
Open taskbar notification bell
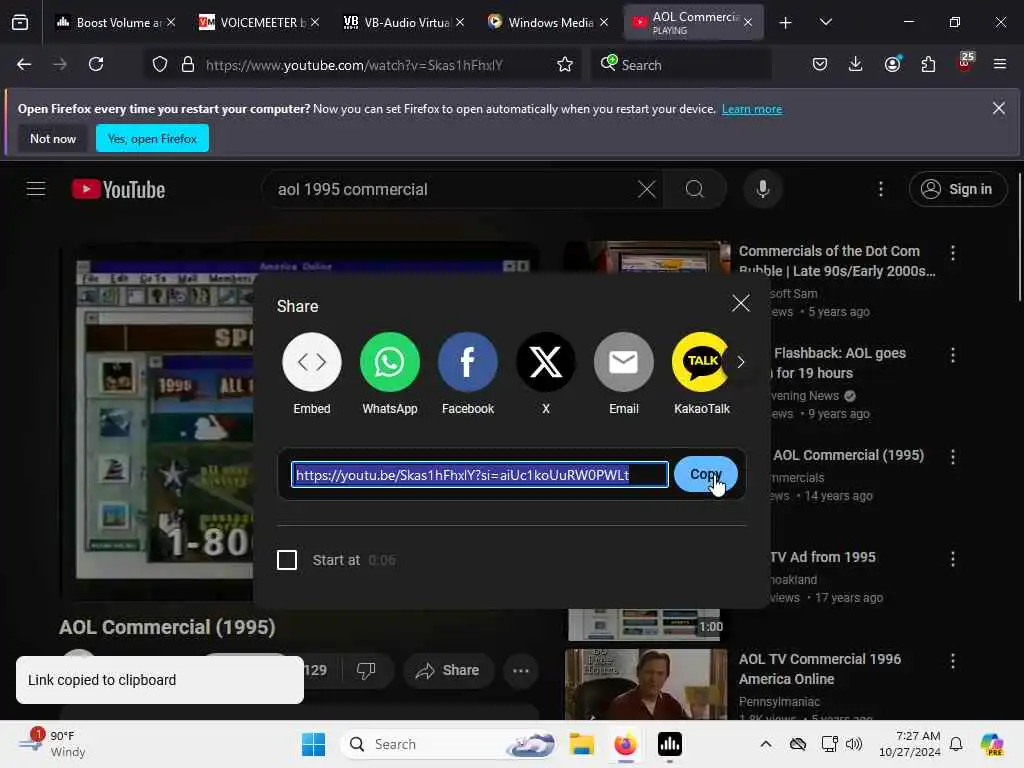point(956,744)
